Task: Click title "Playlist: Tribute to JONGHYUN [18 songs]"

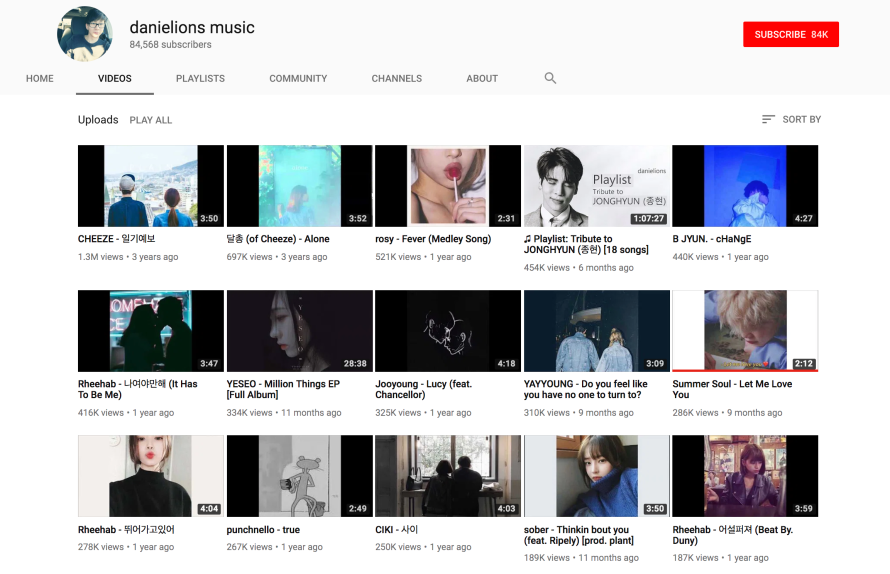Action: coord(586,244)
